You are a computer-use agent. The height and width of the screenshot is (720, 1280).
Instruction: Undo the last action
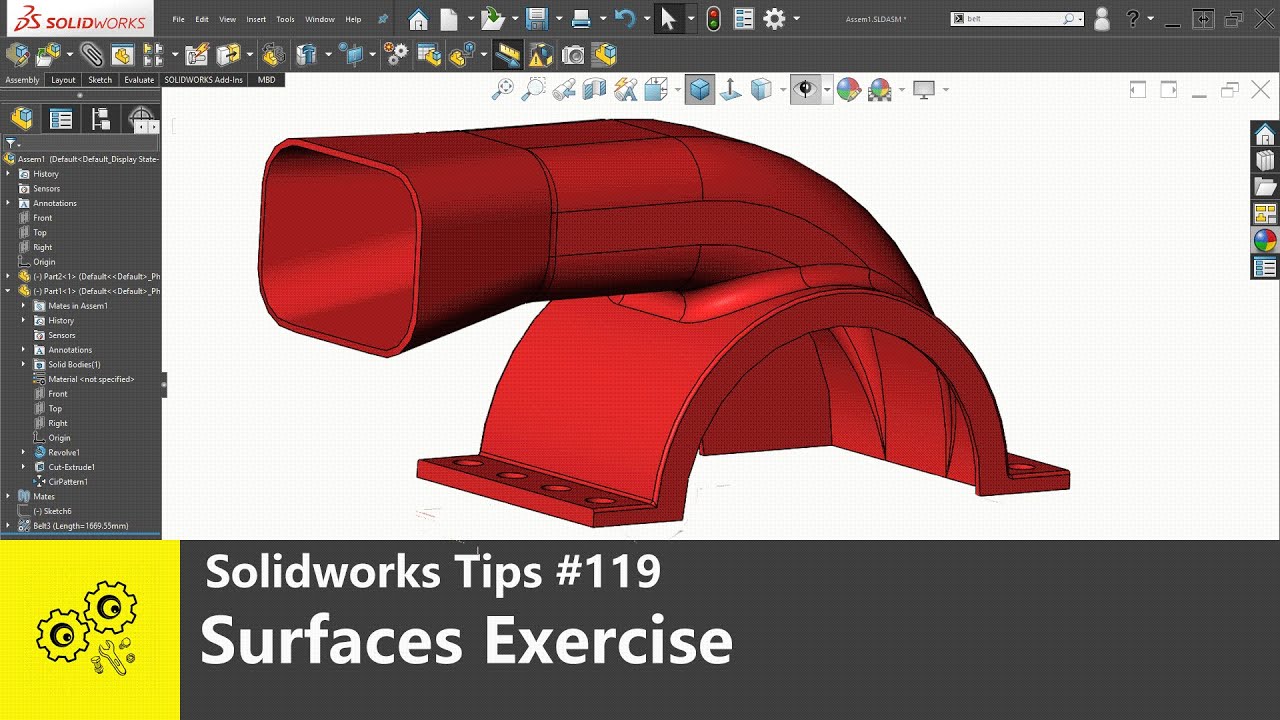click(625, 19)
